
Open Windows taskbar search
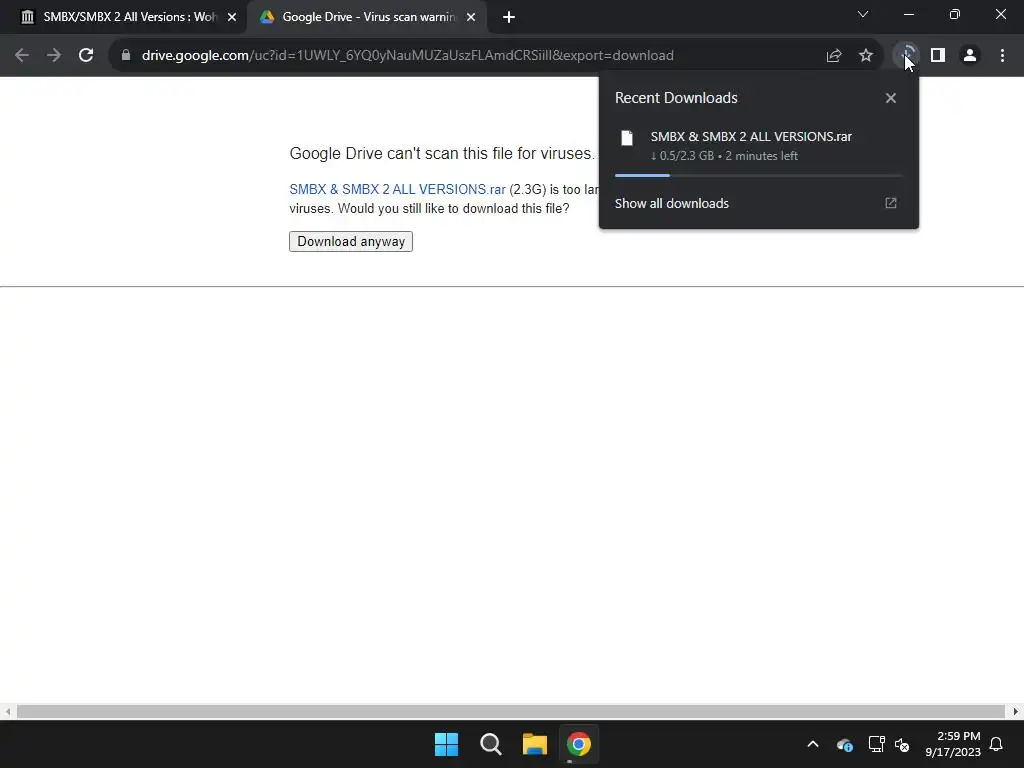click(x=490, y=744)
